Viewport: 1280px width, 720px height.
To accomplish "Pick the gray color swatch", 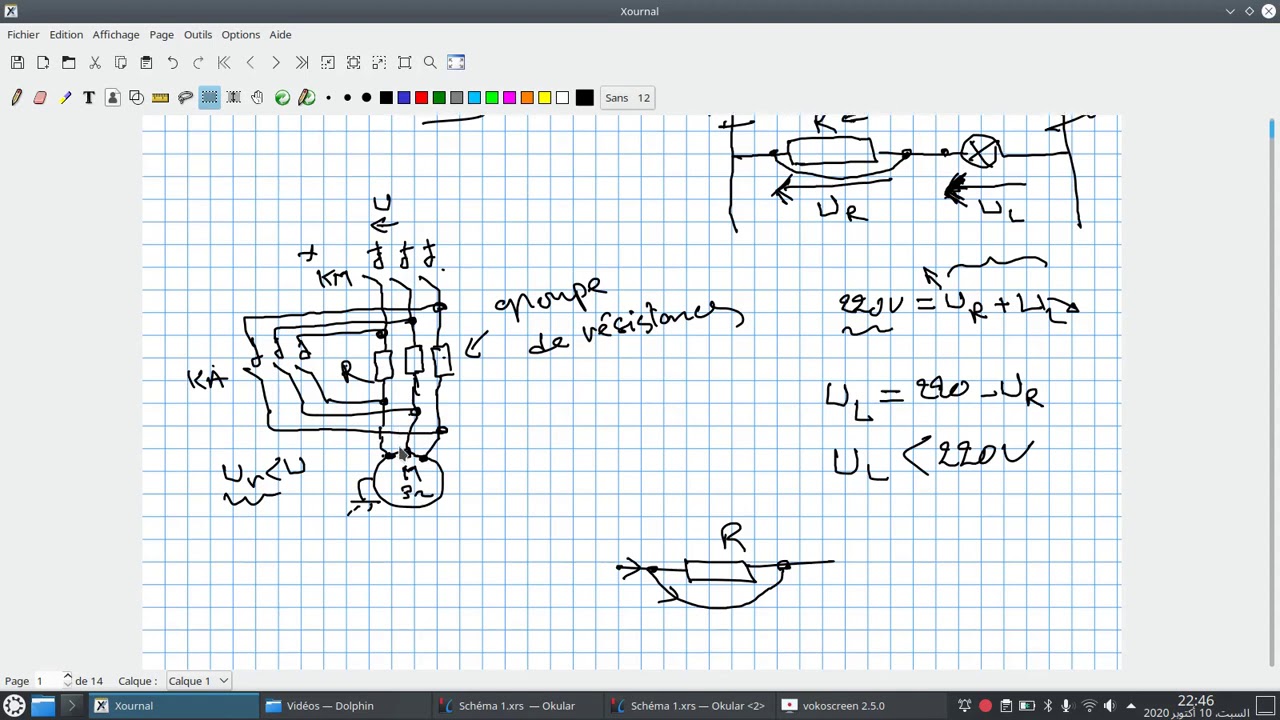I will (457, 98).
